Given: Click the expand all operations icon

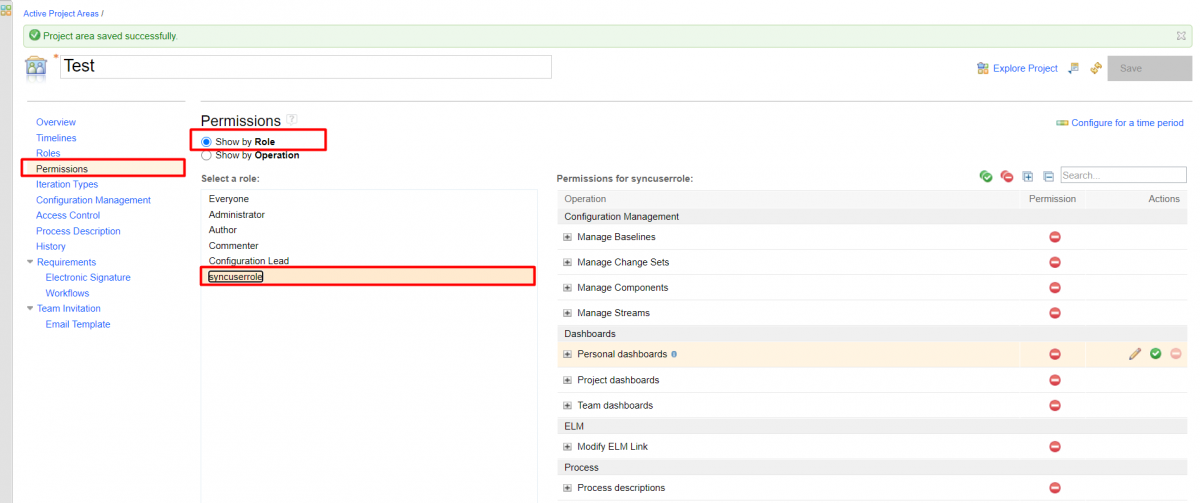Looking at the screenshot, I should coord(1028,176).
